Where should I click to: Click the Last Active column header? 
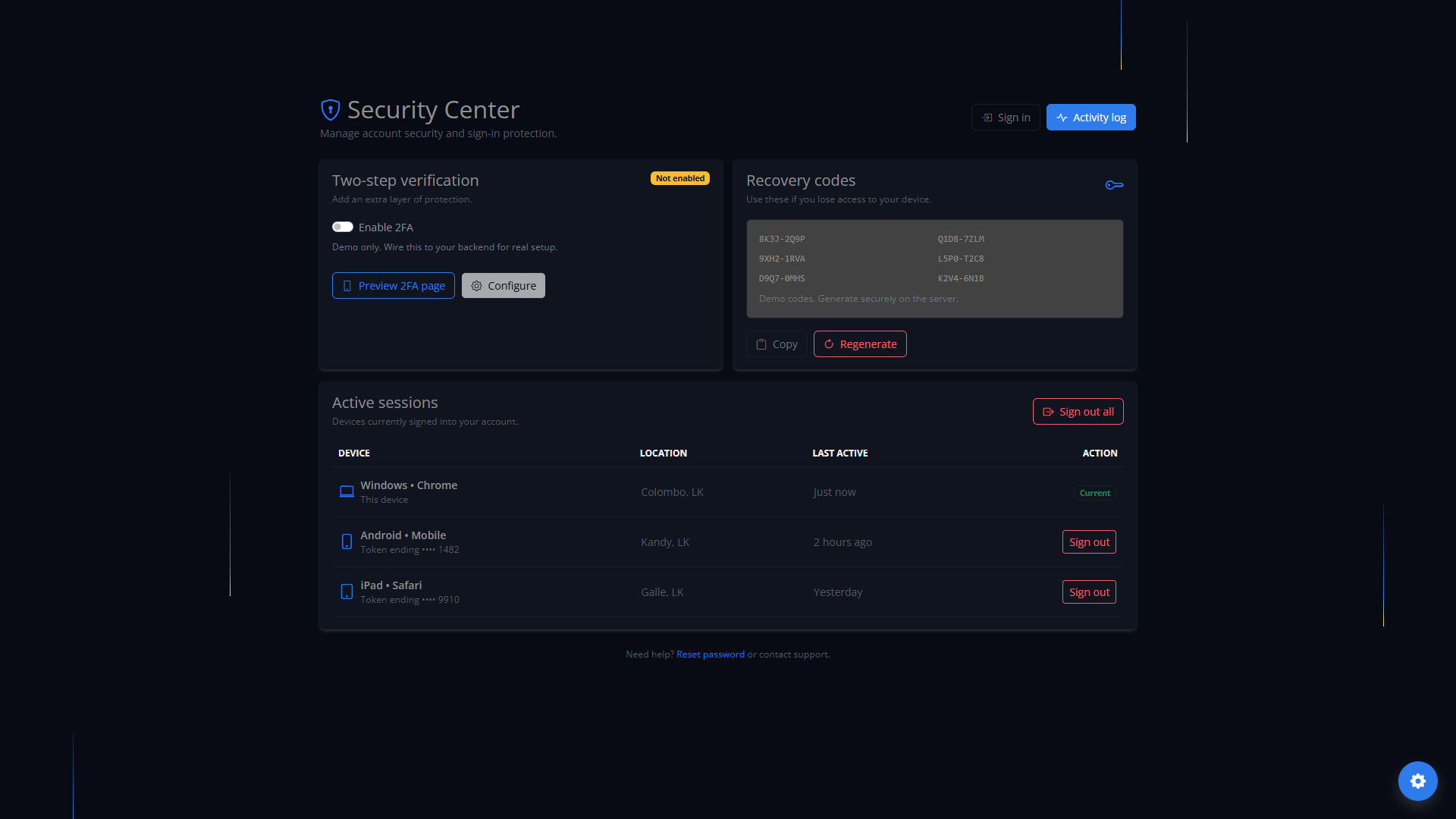839,453
